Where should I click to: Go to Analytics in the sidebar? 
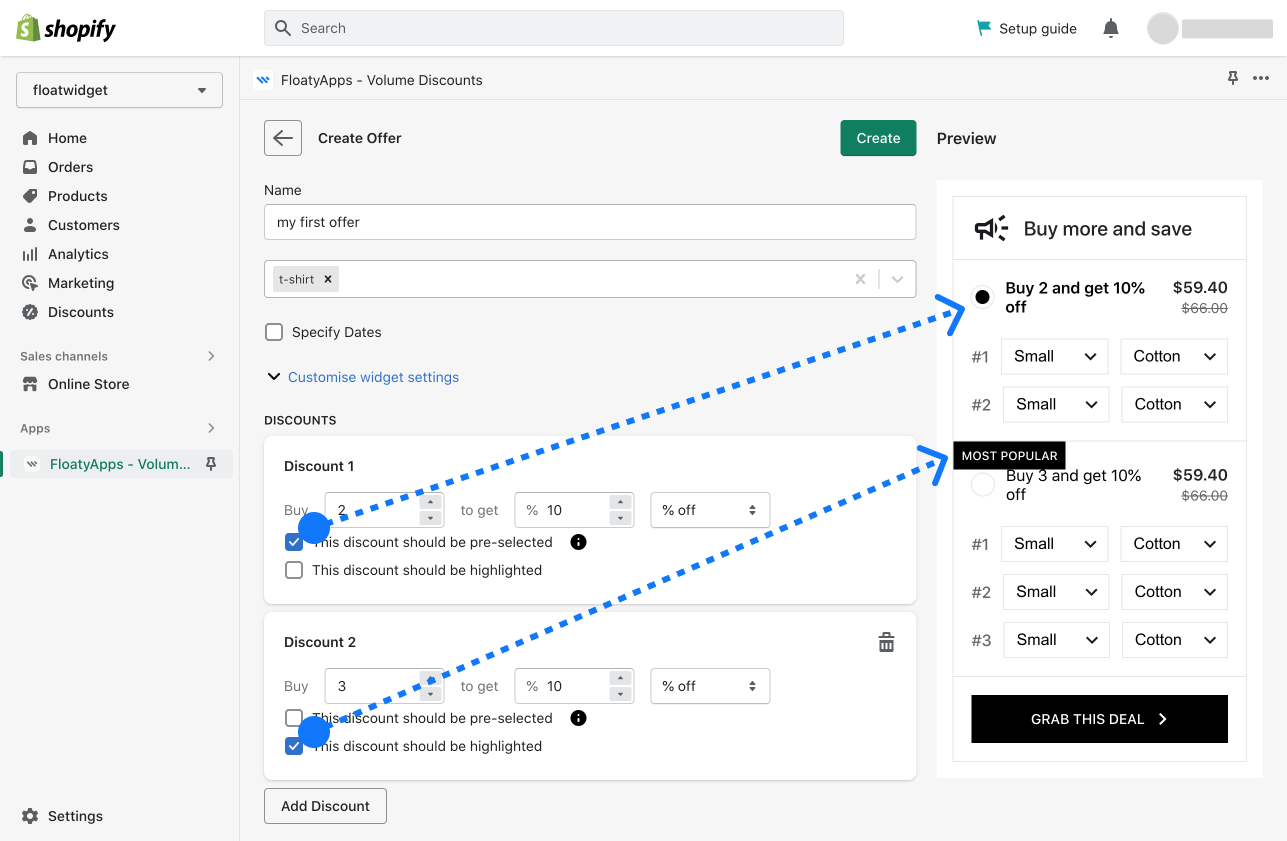click(x=78, y=254)
